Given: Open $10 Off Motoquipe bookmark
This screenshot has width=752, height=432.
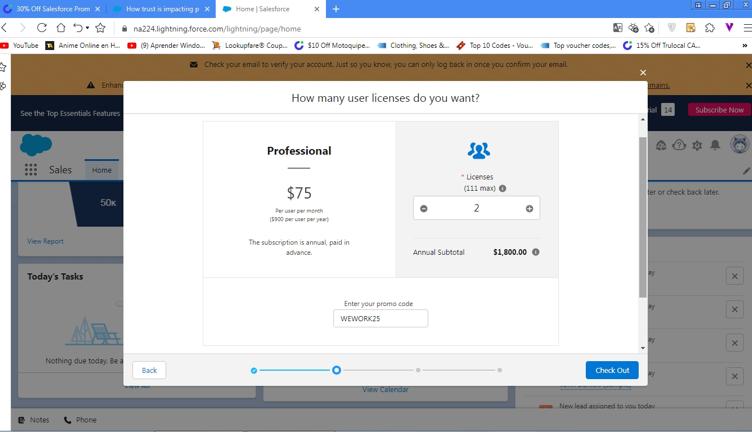Looking at the screenshot, I should point(332,46).
